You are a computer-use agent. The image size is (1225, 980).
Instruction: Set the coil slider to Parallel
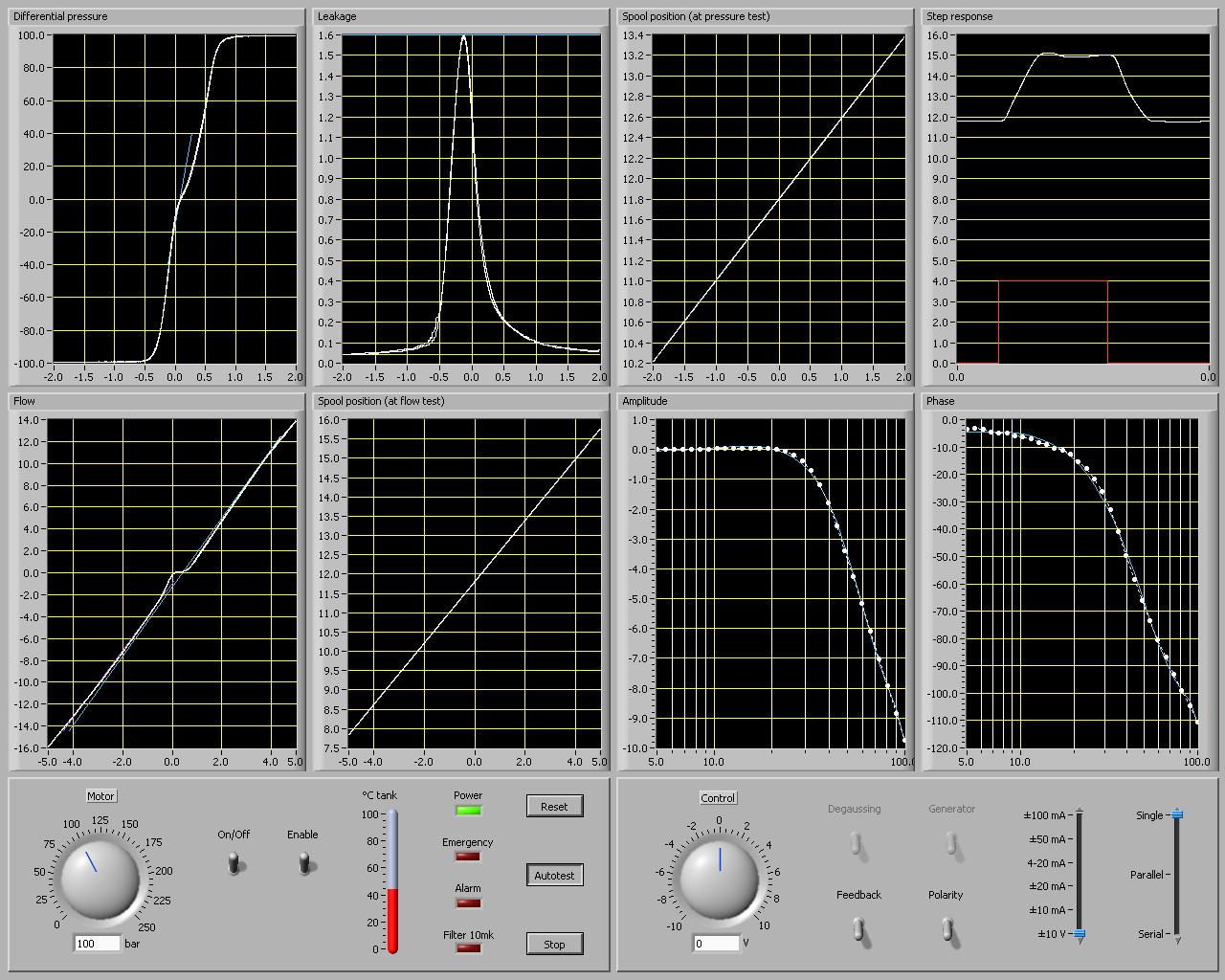click(1176, 875)
